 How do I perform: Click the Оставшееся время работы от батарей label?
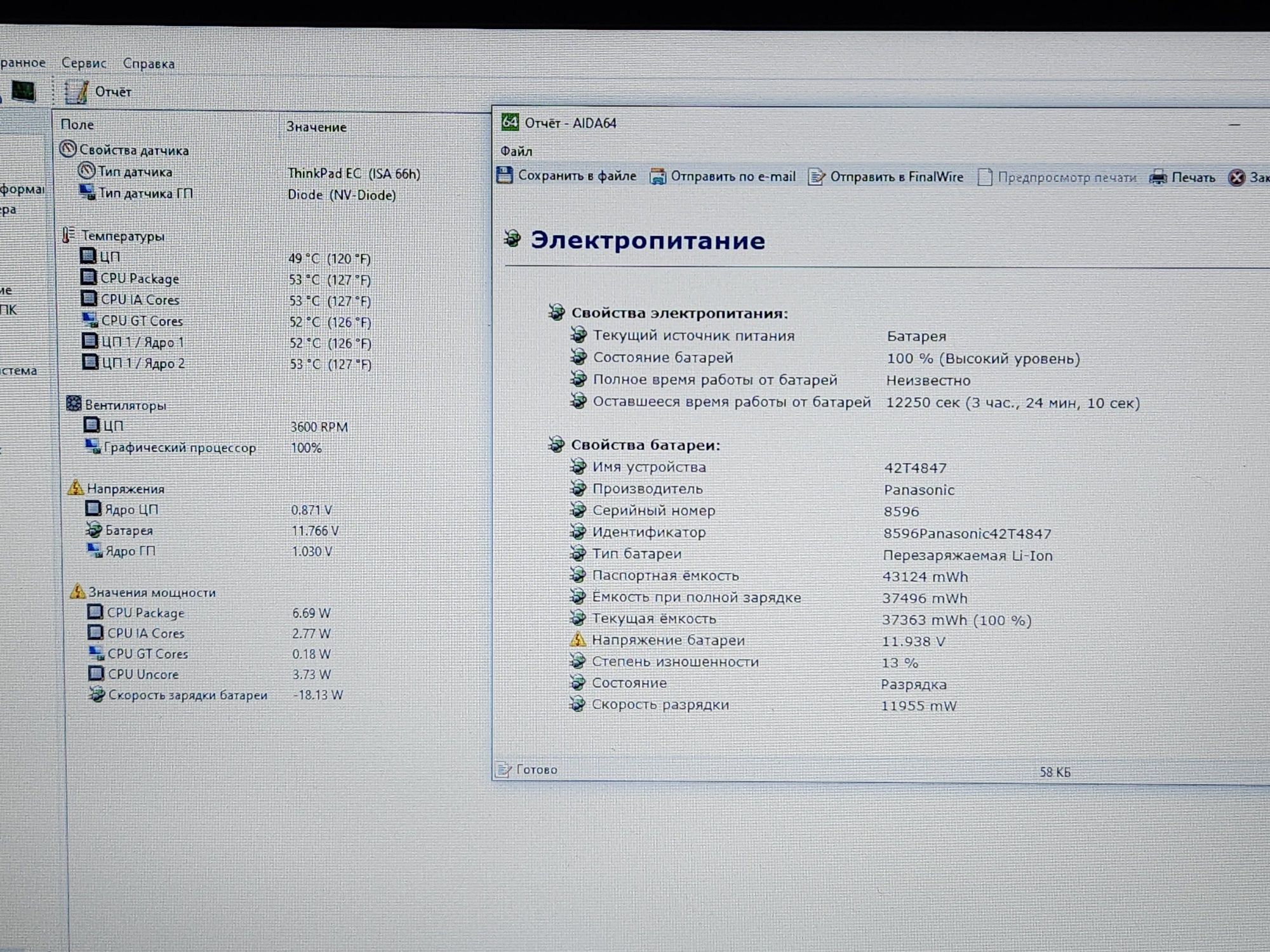pyautogui.click(x=732, y=402)
